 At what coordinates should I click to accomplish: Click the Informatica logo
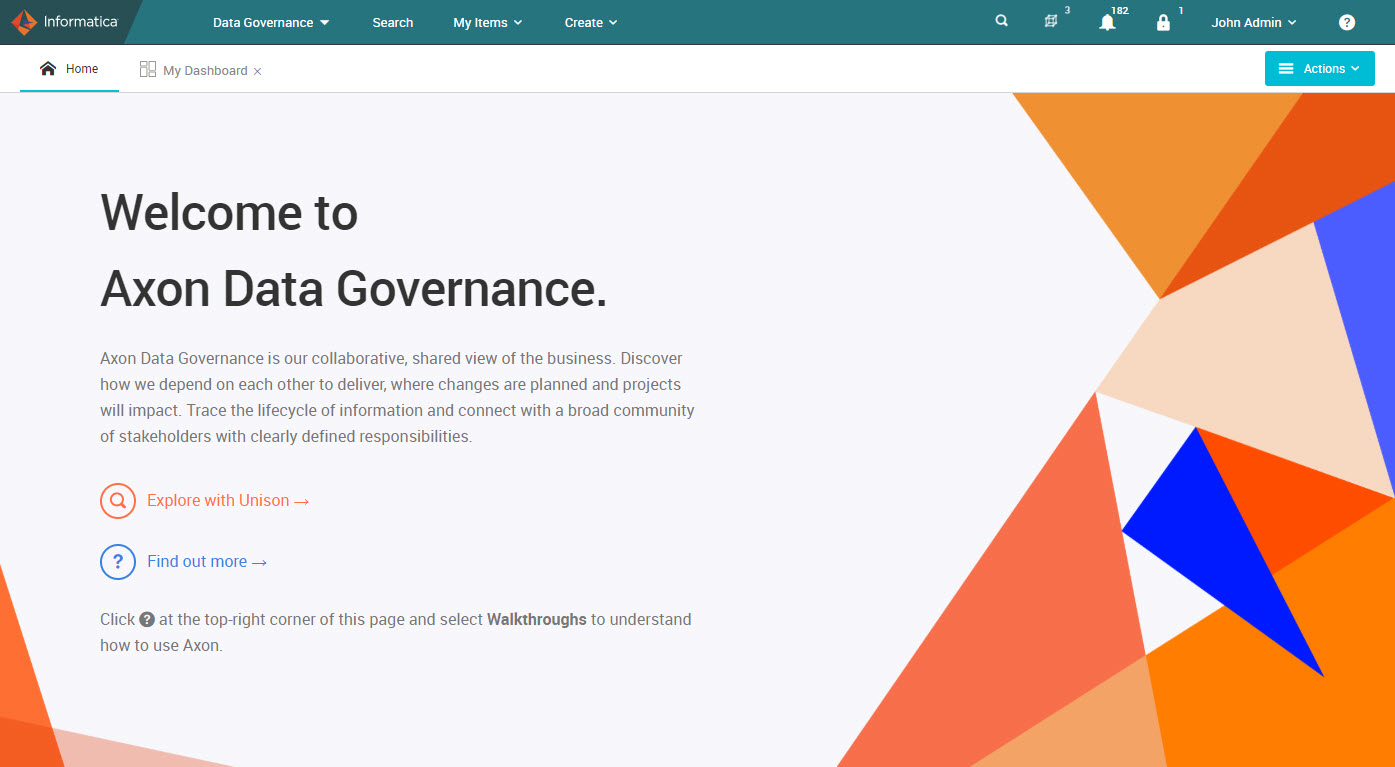pyautogui.click(x=64, y=22)
